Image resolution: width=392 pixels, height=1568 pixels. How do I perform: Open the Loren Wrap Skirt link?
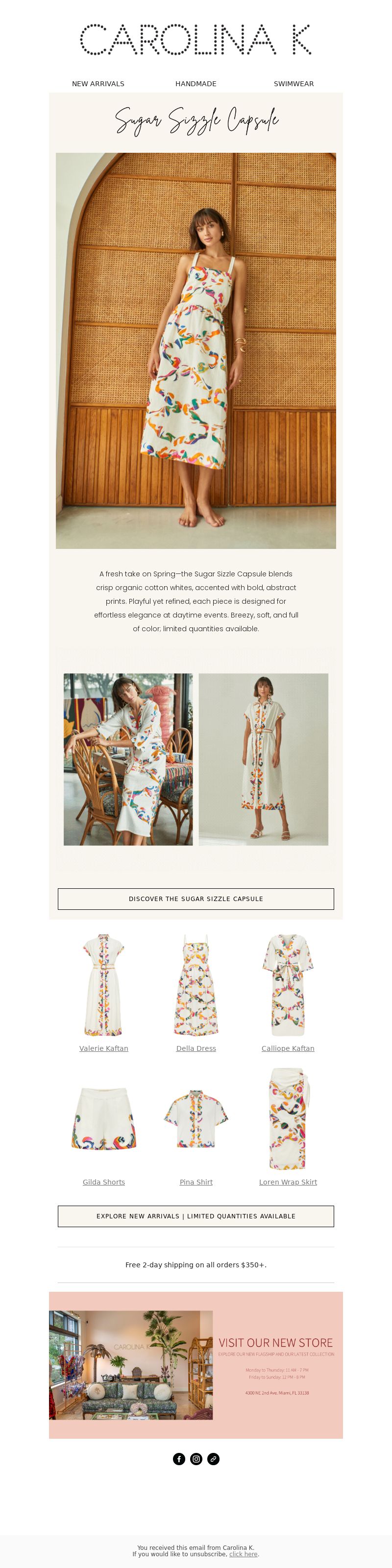tap(288, 1182)
